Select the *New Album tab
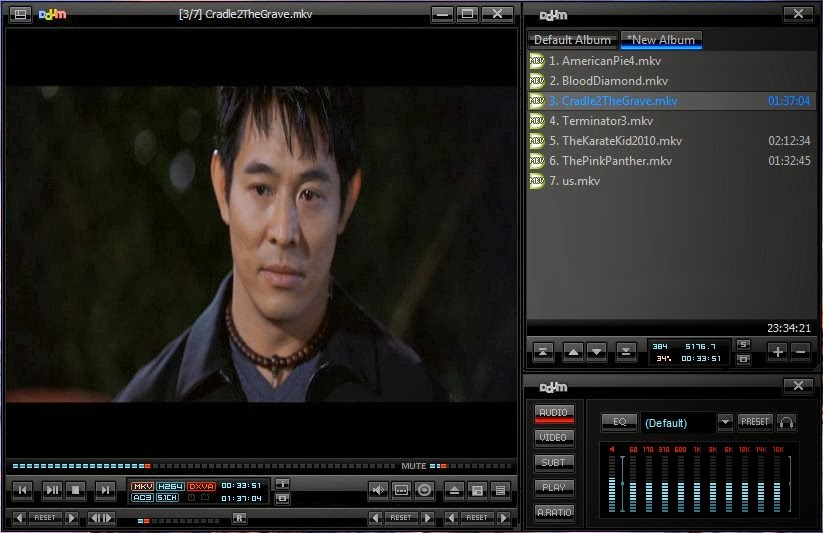 pyautogui.click(x=661, y=40)
